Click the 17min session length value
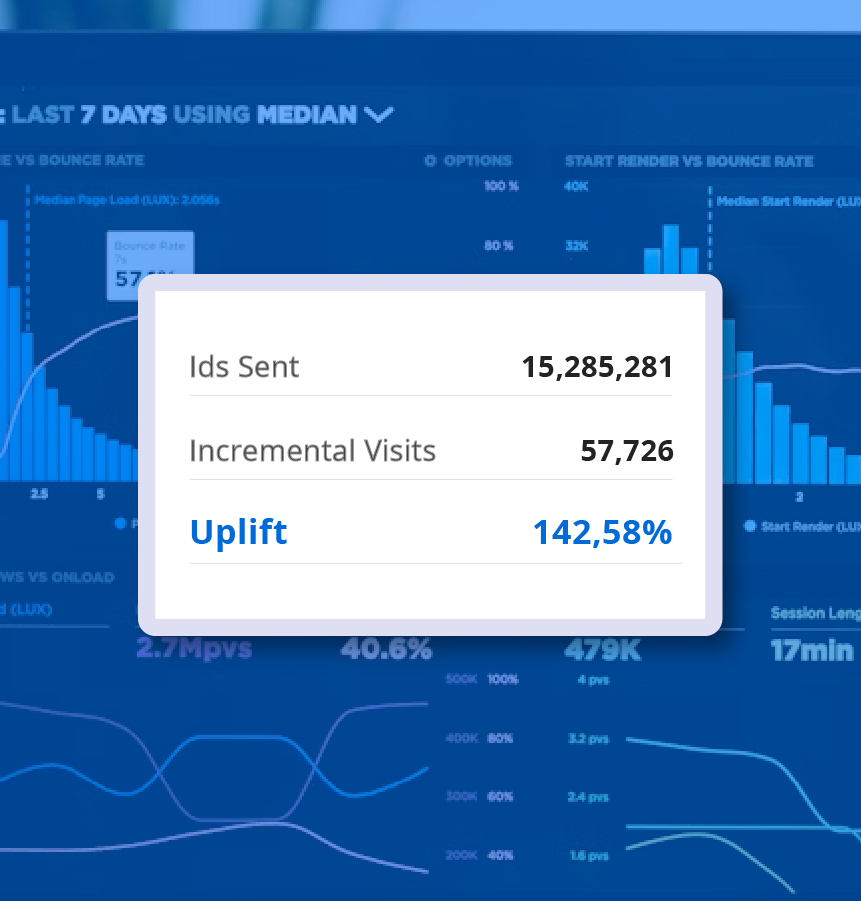Viewport: 861px width, 901px height. [x=812, y=649]
